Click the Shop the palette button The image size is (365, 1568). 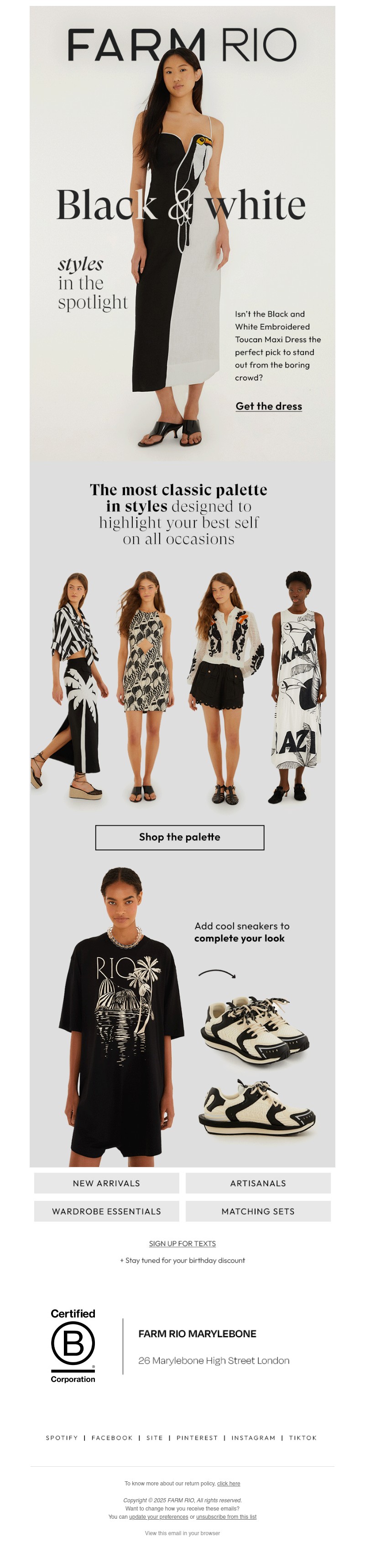click(179, 837)
